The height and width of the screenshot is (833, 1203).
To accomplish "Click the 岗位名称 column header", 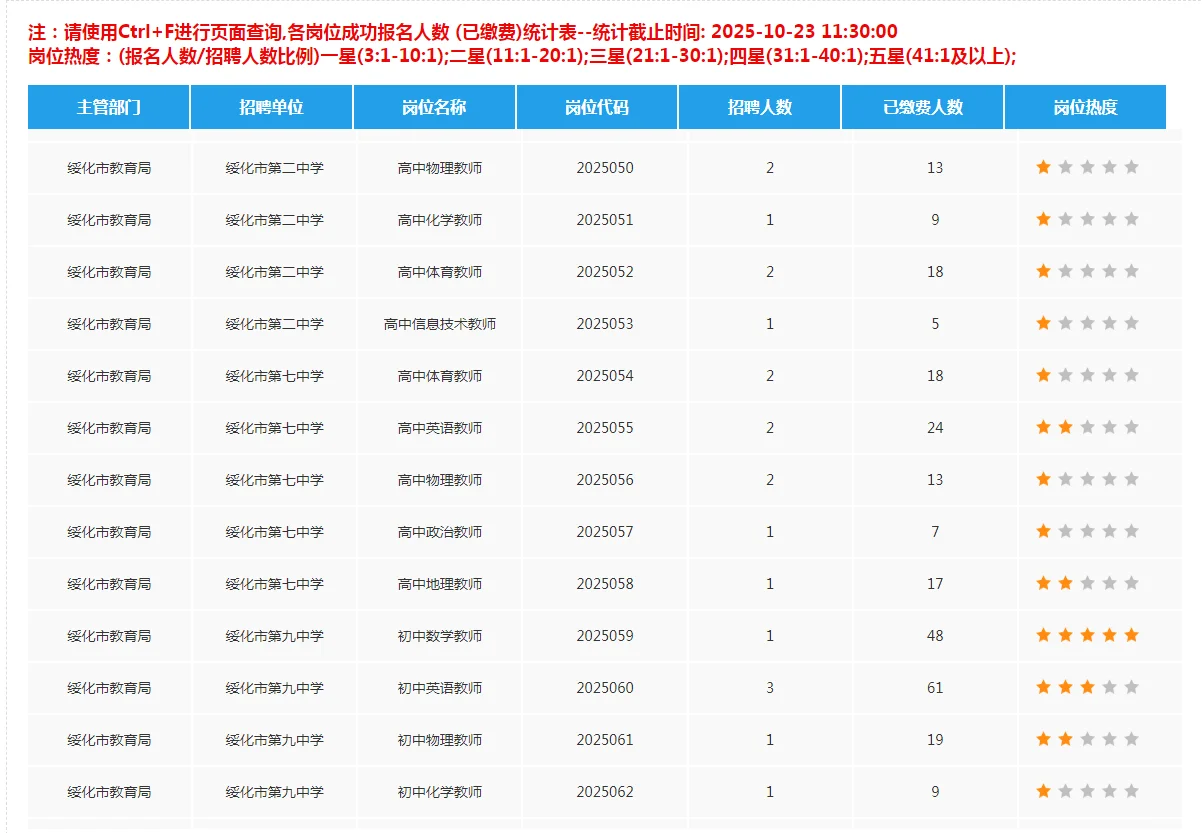I will (435, 108).
